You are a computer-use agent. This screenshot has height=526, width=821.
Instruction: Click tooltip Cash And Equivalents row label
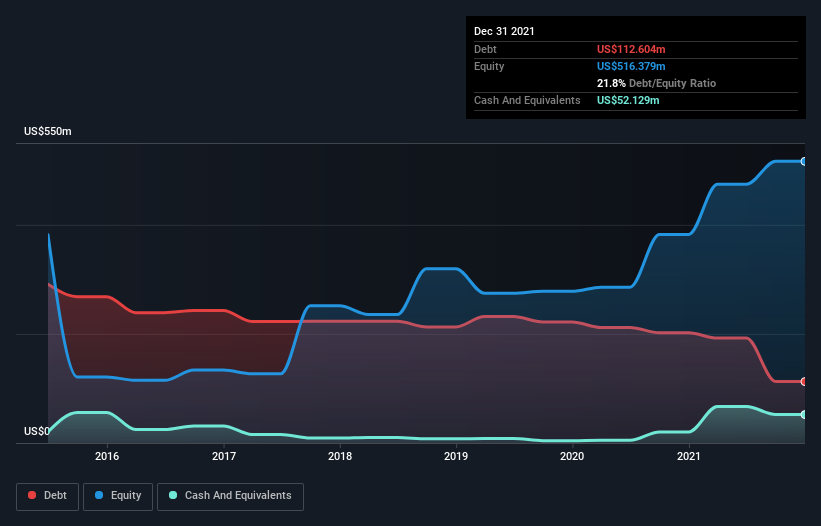tap(527, 100)
